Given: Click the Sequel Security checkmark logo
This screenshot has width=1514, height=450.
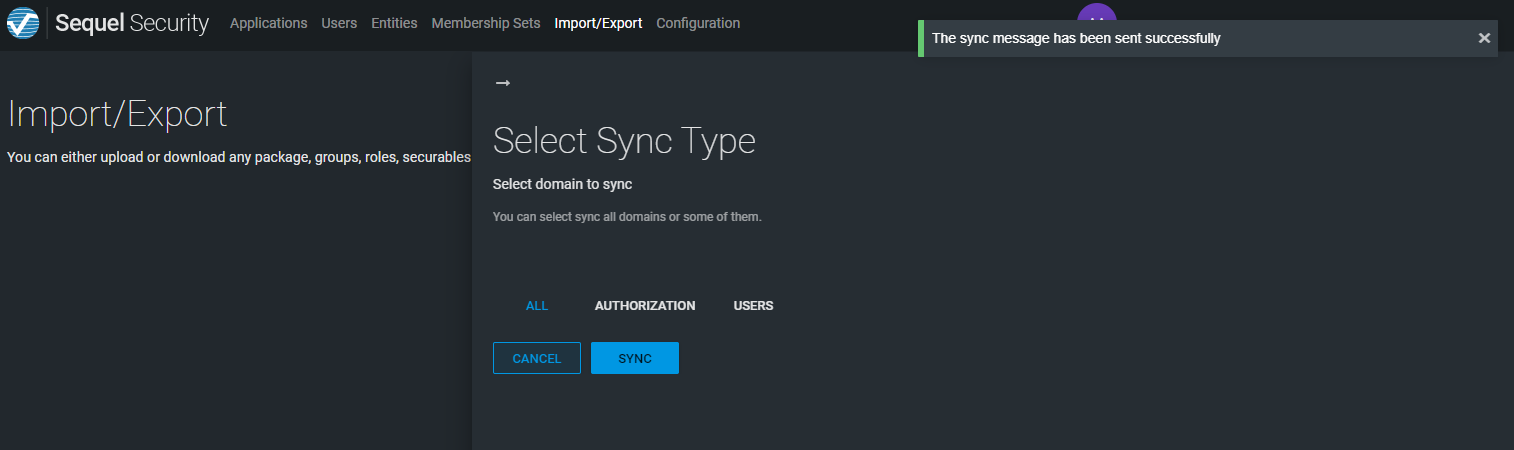Looking at the screenshot, I should coord(23,23).
